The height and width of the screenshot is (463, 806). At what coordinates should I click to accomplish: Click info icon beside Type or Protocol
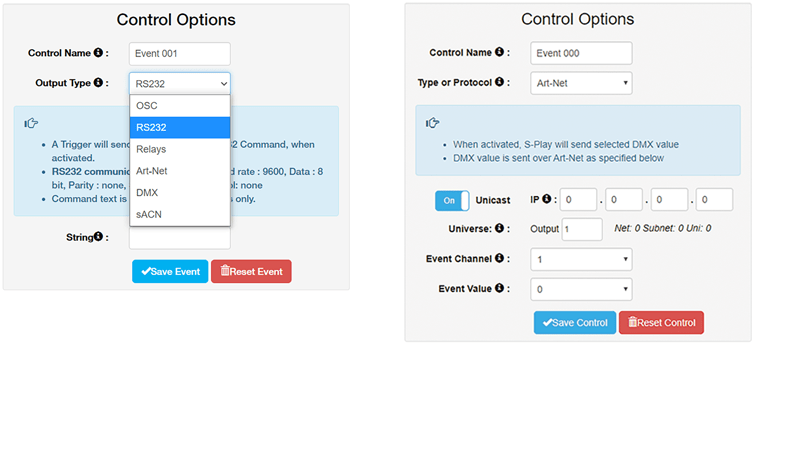point(499,82)
